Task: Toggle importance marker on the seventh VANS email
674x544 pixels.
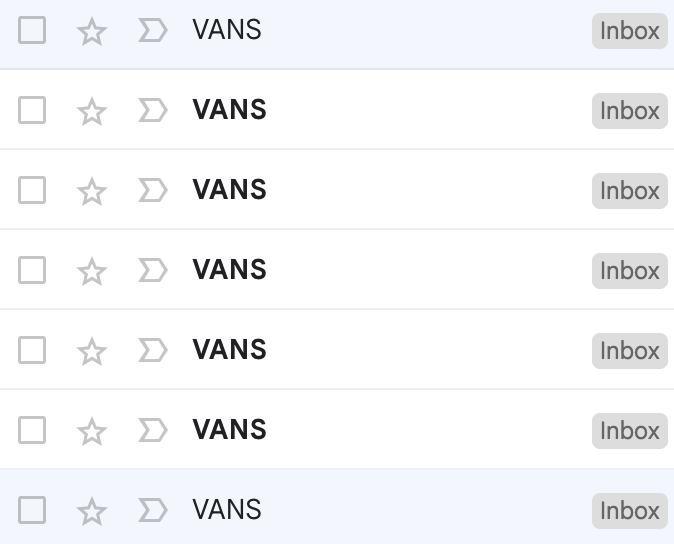Action: [152, 510]
